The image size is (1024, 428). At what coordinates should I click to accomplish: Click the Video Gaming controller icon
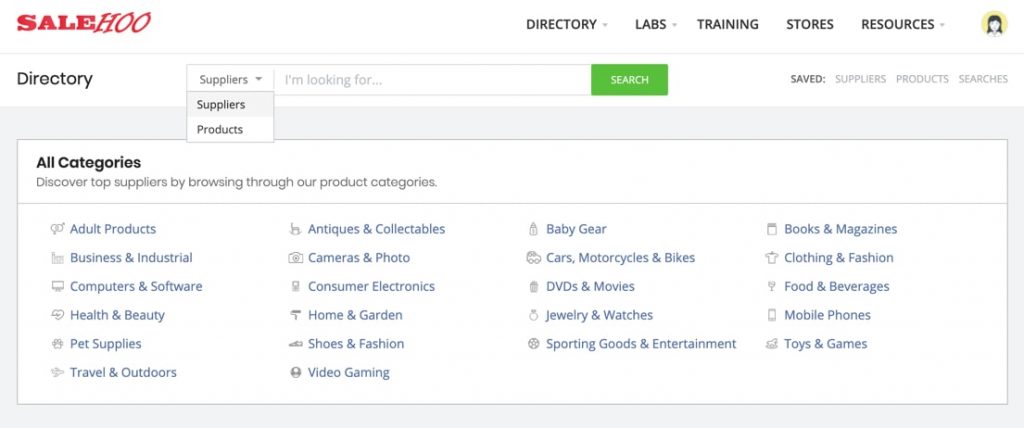pos(296,372)
